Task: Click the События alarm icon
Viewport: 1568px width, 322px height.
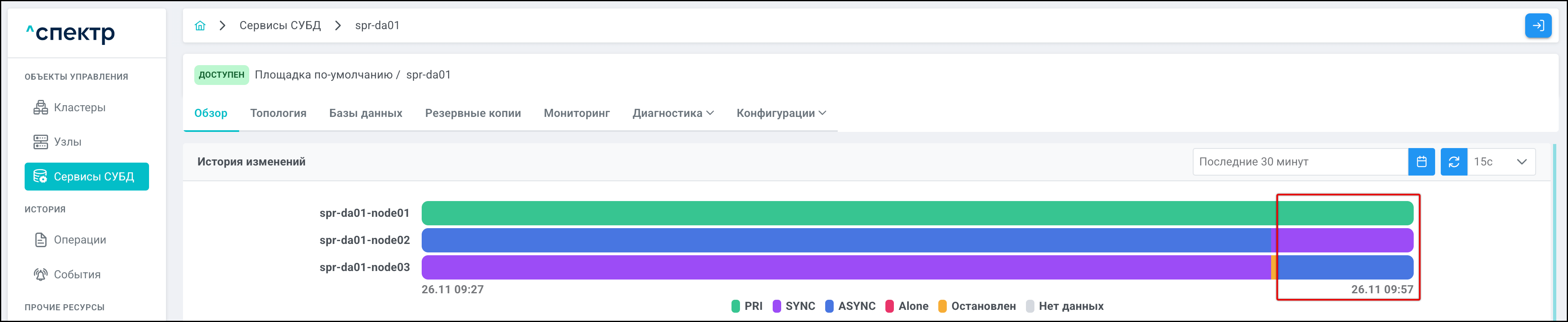Action: pos(41,274)
